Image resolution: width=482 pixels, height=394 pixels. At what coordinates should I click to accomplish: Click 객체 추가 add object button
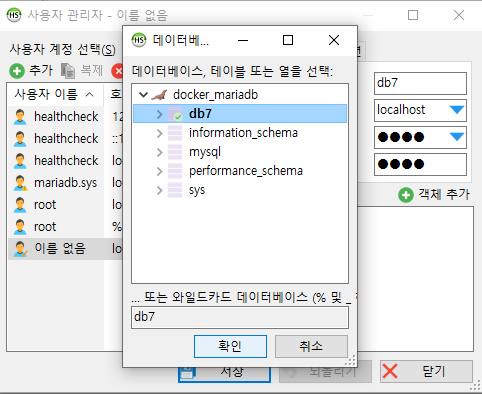(434, 195)
